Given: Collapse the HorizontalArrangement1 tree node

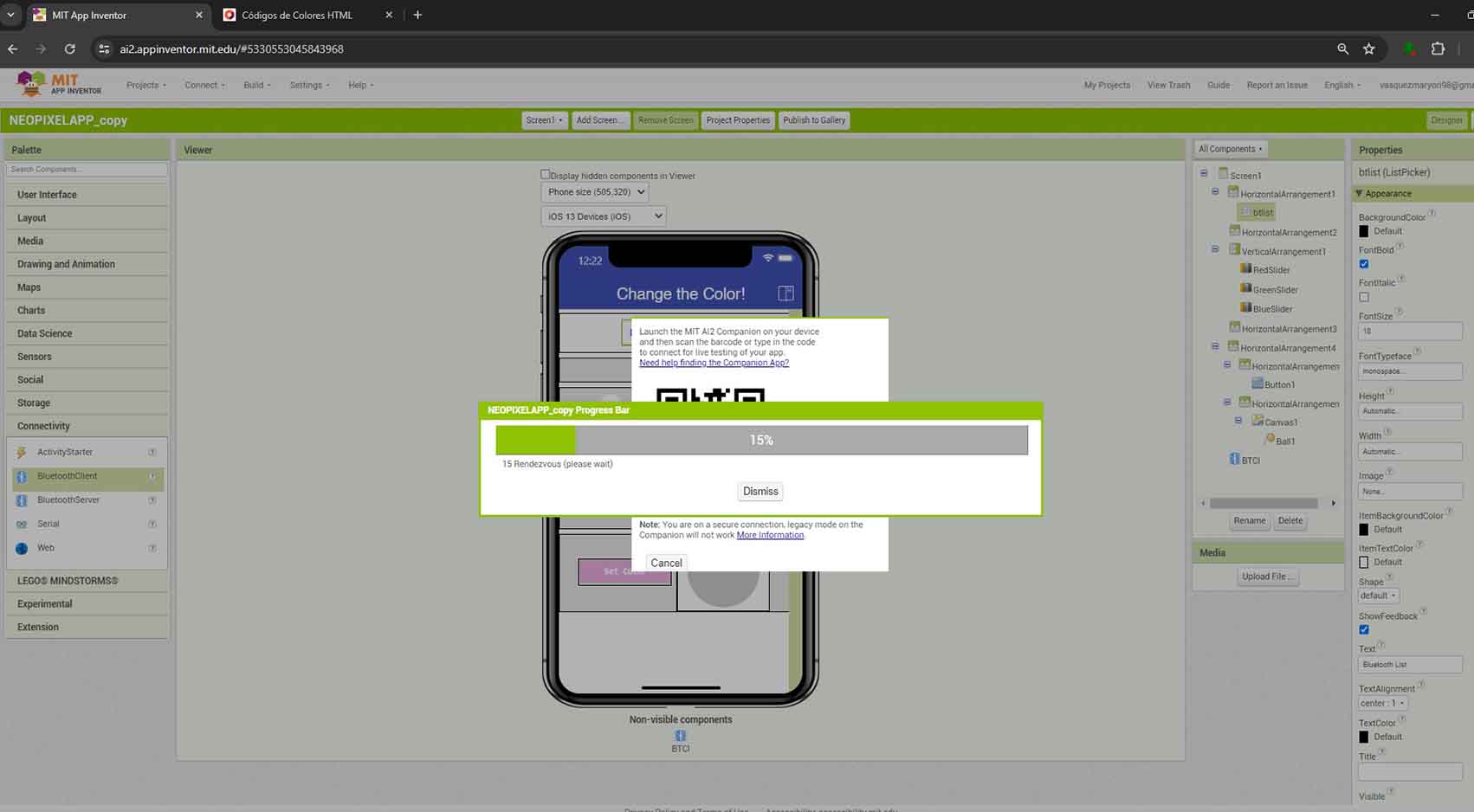Looking at the screenshot, I should [x=1215, y=192].
